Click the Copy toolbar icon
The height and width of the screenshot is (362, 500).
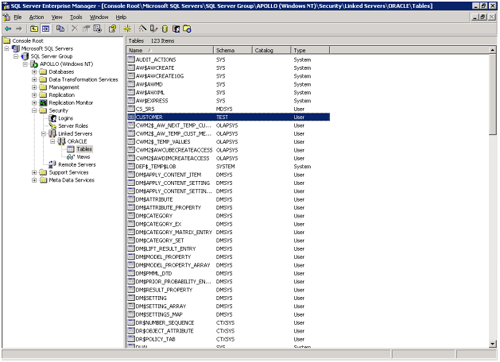tap(60, 29)
